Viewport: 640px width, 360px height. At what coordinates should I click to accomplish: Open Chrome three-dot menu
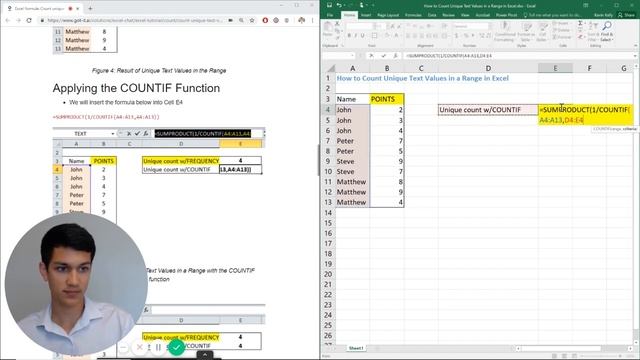pyautogui.click(x=313, y=20)
